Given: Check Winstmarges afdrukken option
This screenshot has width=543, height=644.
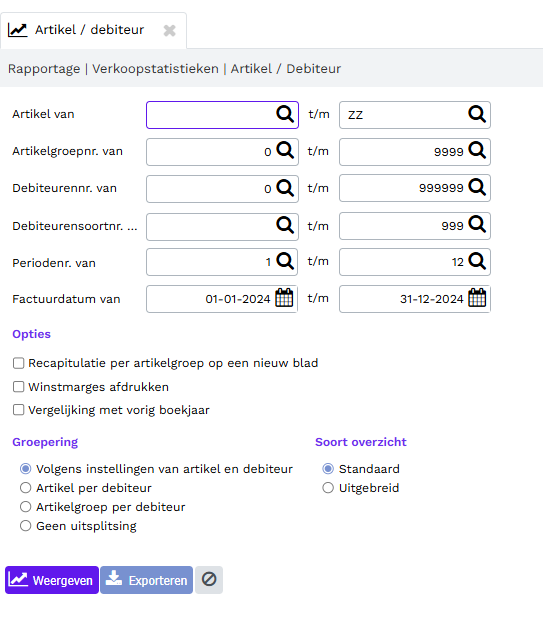Looking at the screenshot, I should tap(18, 387).
